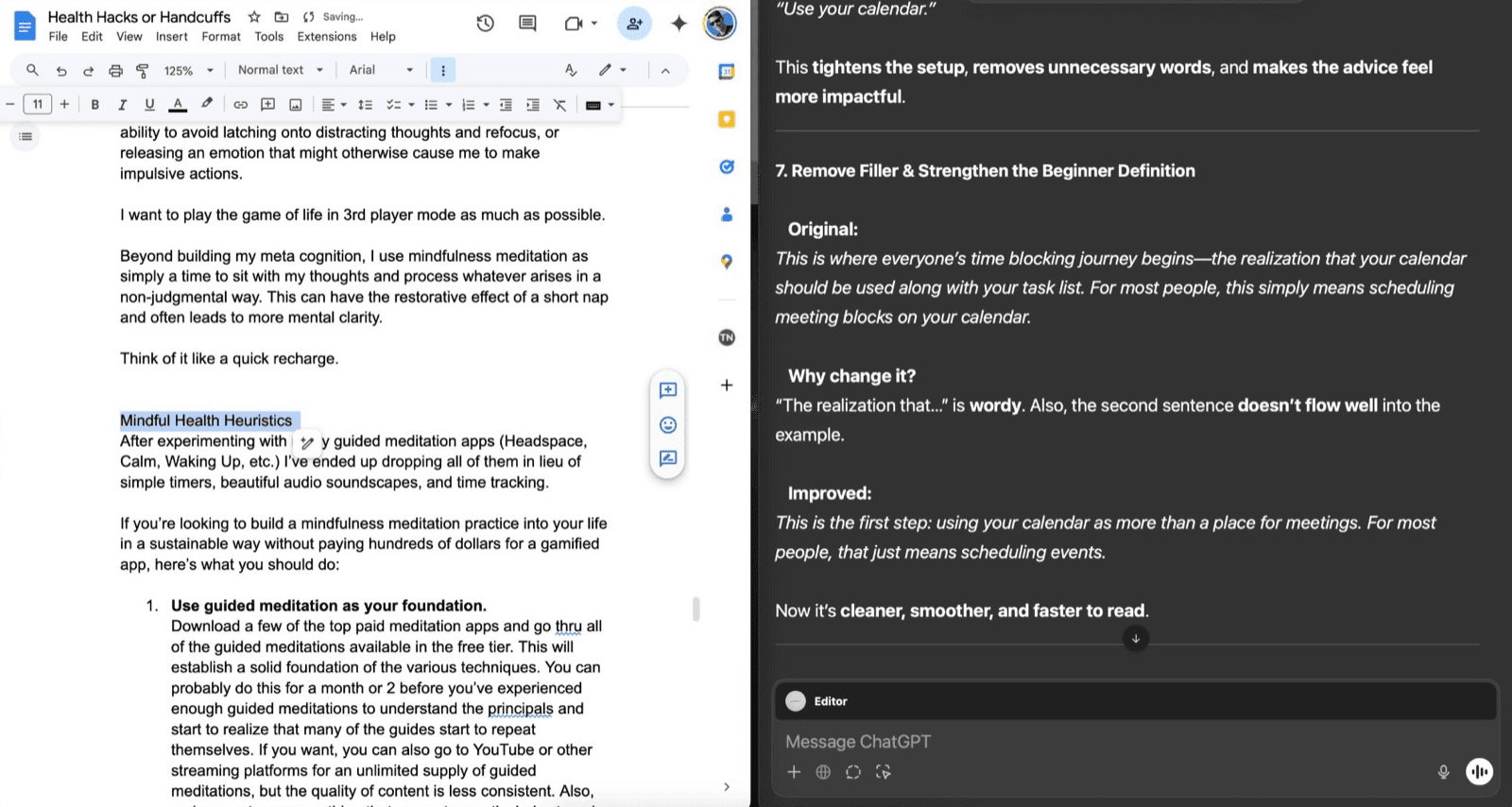Print the document
The image size is (1512, 807).
pos(115,70)
